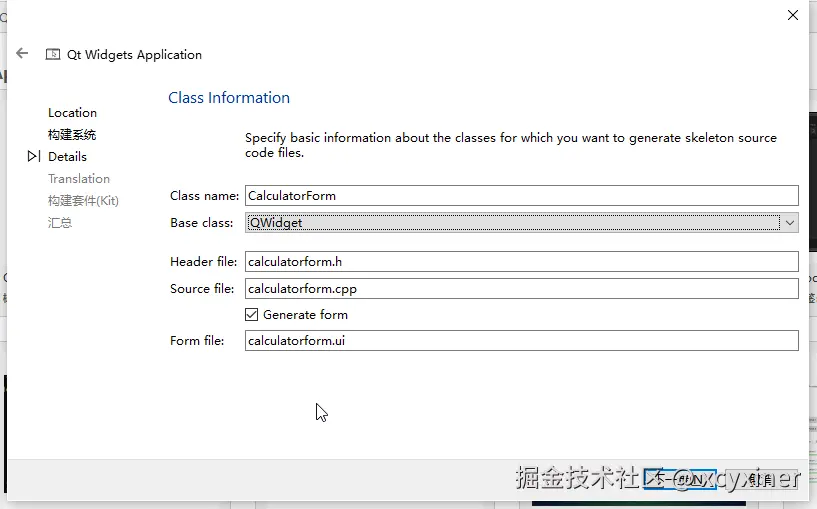Open the Base class dropdown arrow

click(x=789, y=223)
